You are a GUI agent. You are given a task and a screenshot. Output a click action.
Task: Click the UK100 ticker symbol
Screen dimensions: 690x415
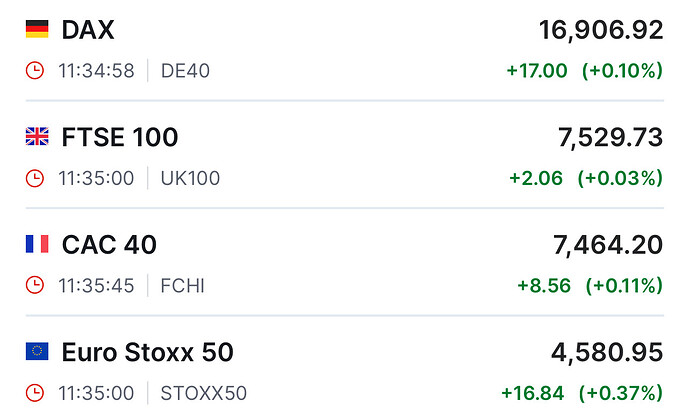[190, 178]
